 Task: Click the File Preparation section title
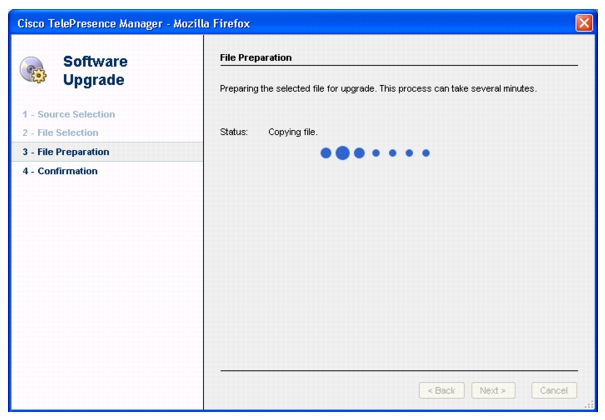click(x=256, y=58)
